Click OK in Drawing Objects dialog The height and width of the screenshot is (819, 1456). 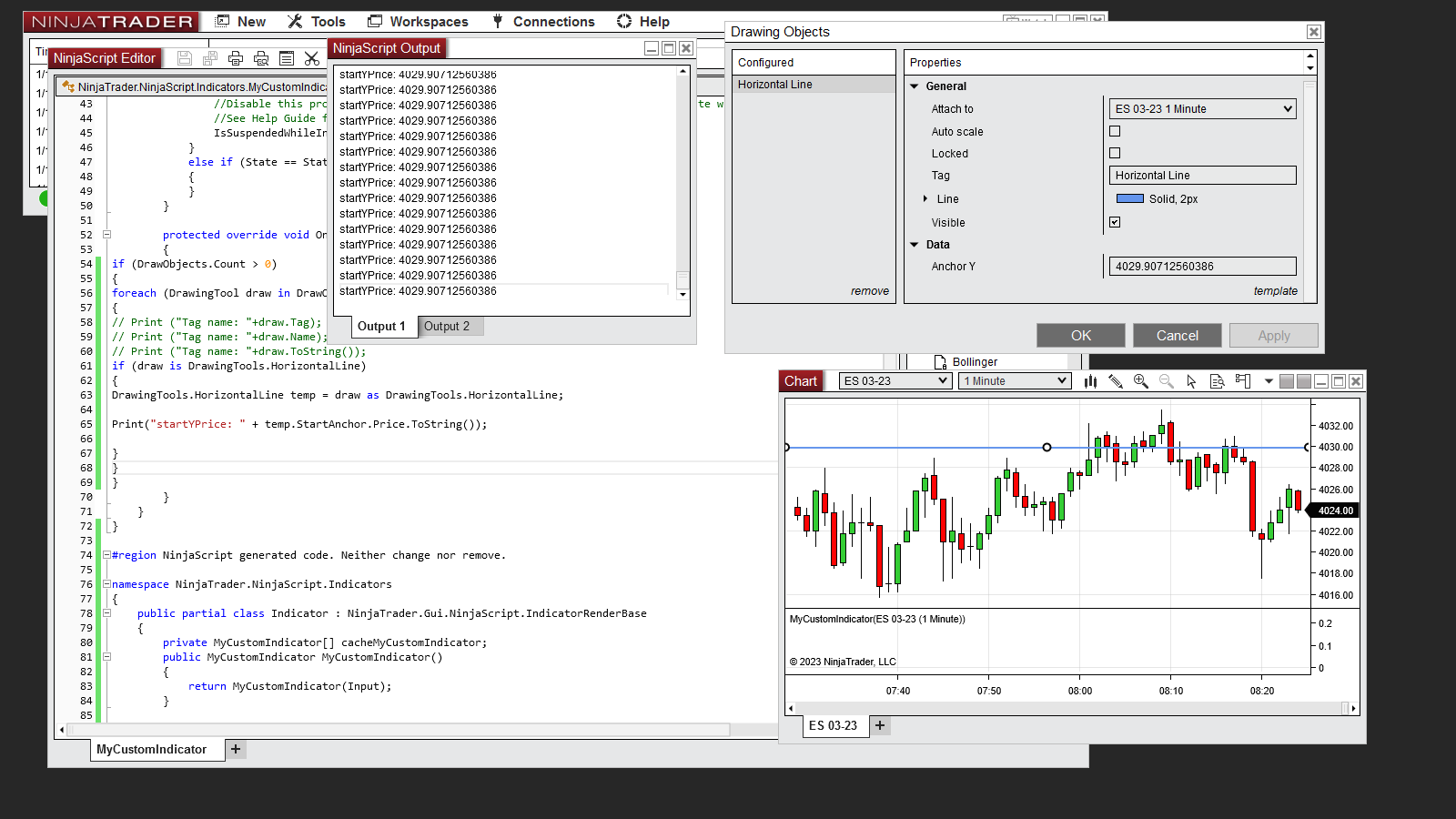click(x=1081, y=336)
